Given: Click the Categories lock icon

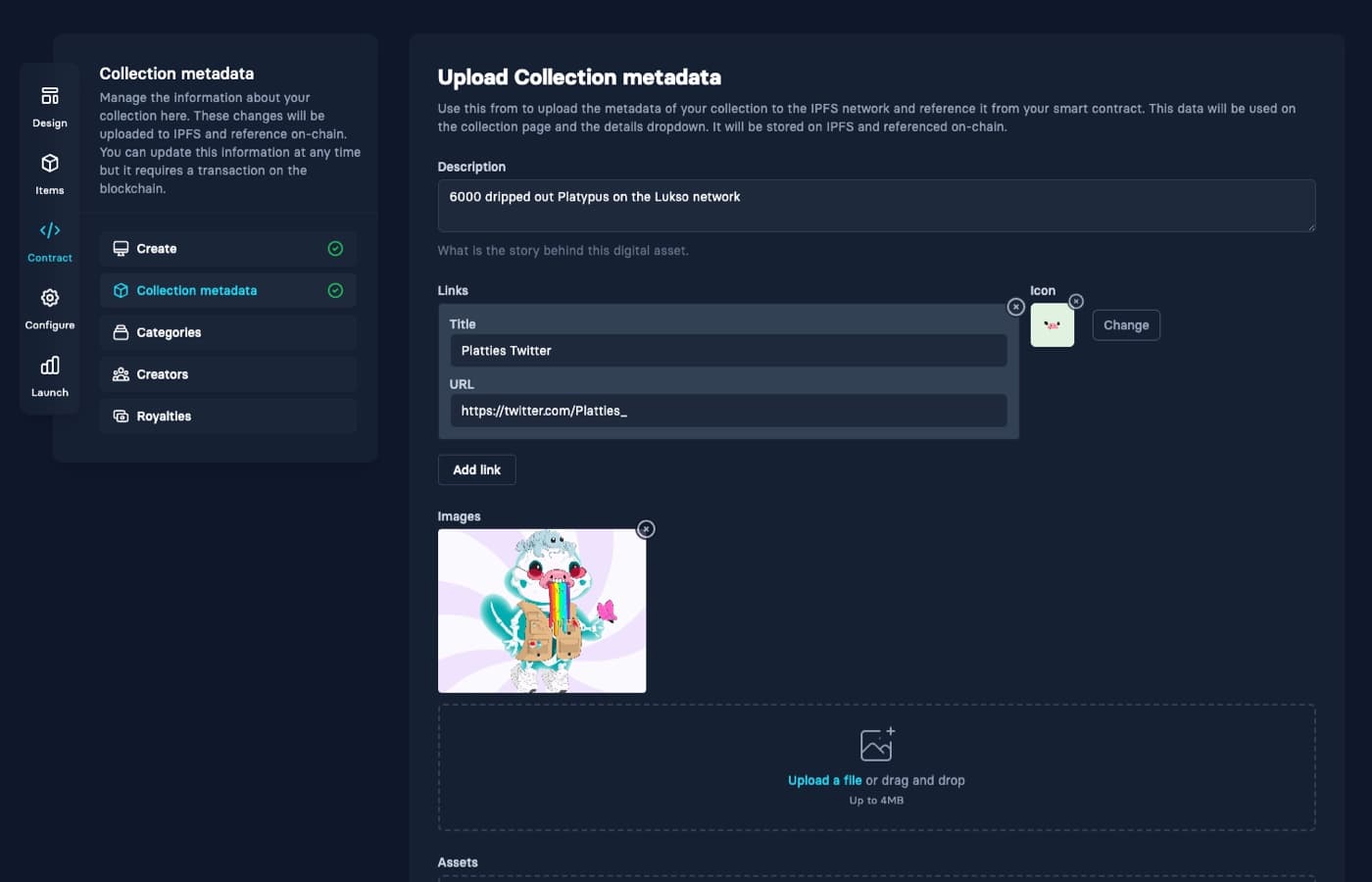Looking at the screenshot, I should coord(121,333).
